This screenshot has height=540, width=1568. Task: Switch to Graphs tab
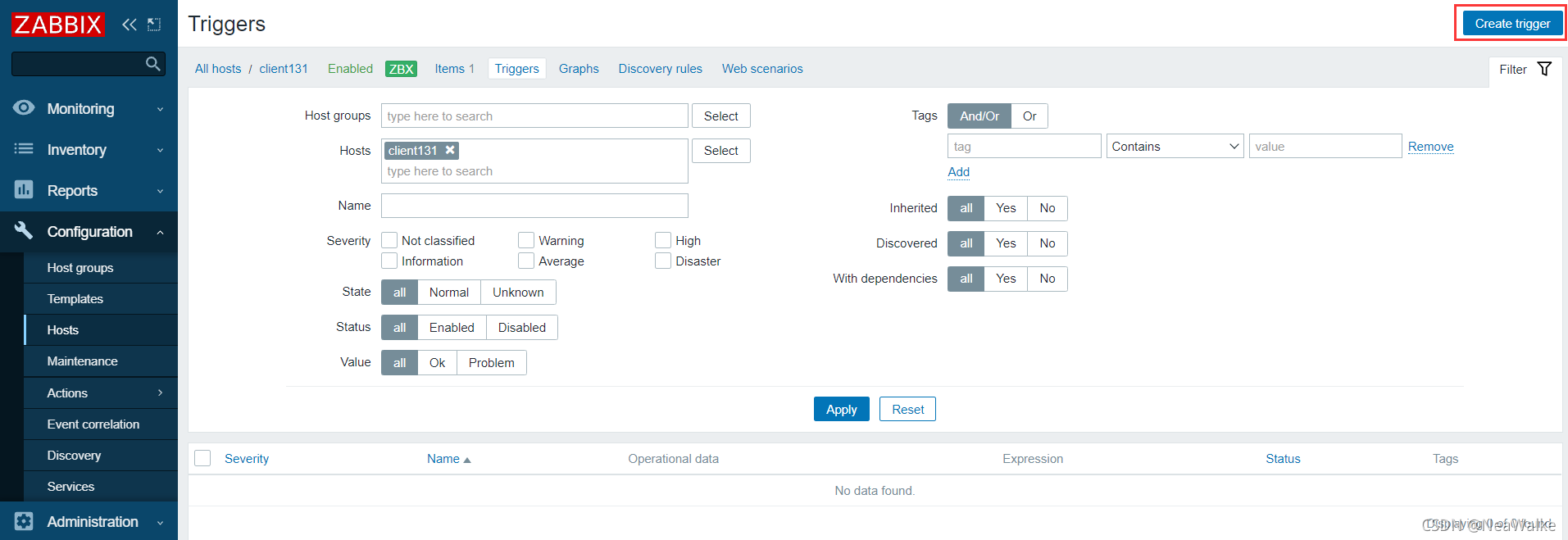[x=579, y=69]
